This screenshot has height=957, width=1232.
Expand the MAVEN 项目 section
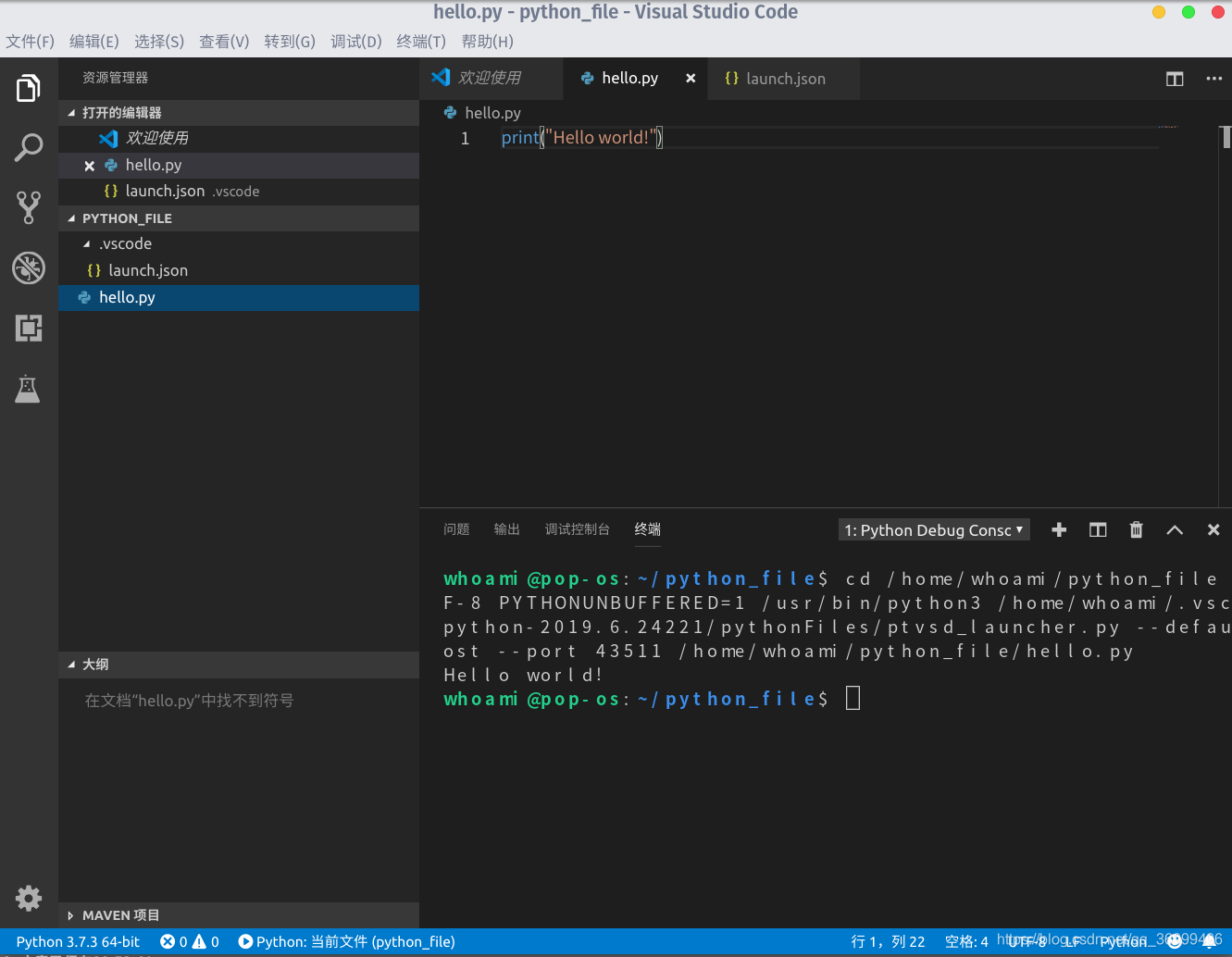[x=239, y=915]
